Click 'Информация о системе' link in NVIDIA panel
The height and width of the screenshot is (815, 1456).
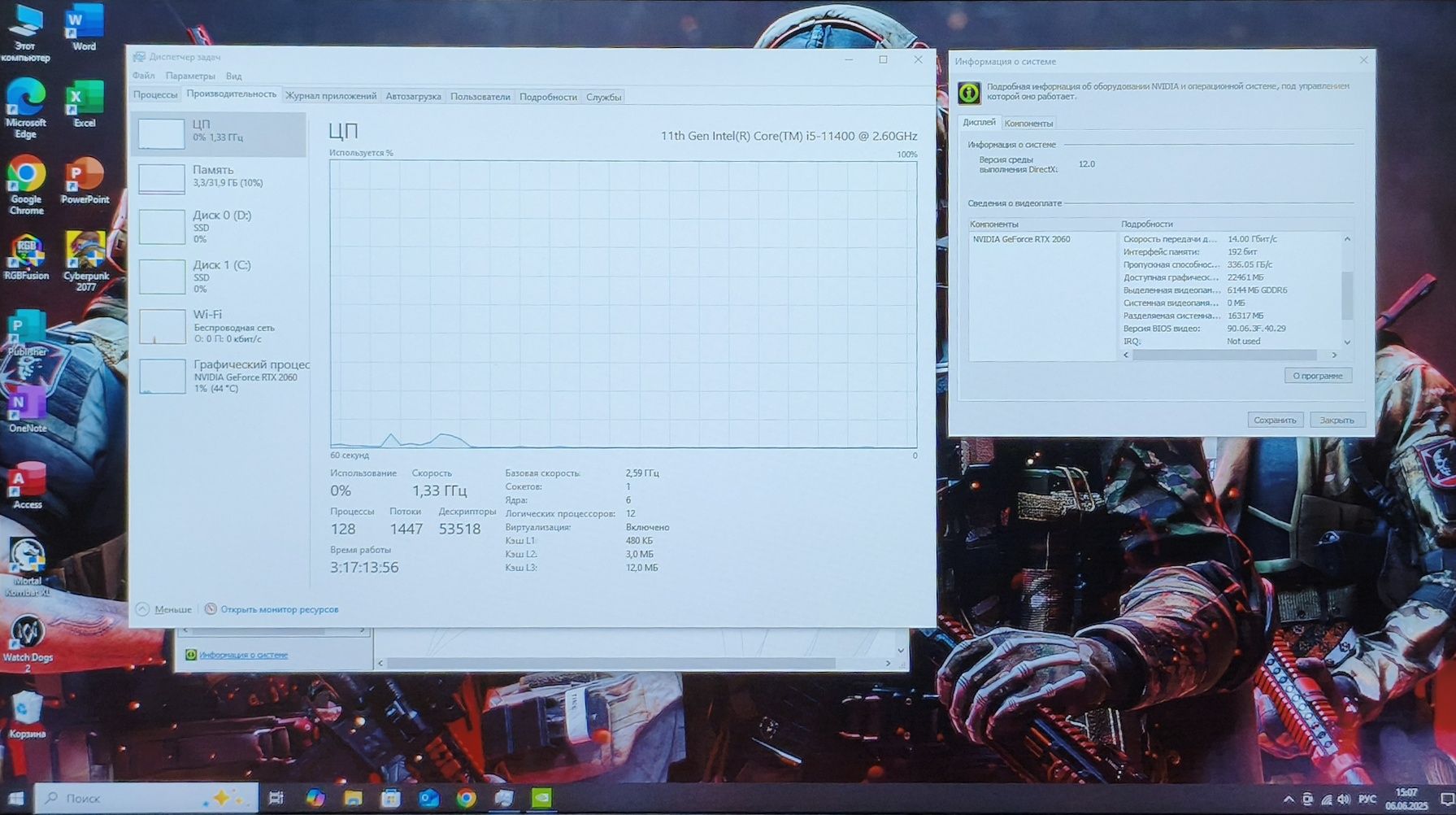click(243, 655)
